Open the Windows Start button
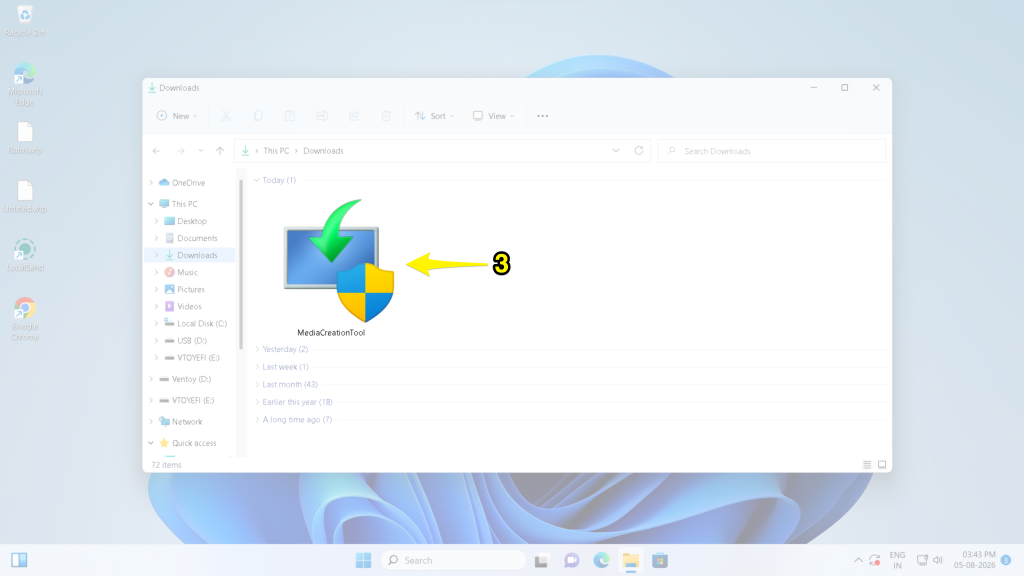The image size is (1024, 576). coord(364,560)
